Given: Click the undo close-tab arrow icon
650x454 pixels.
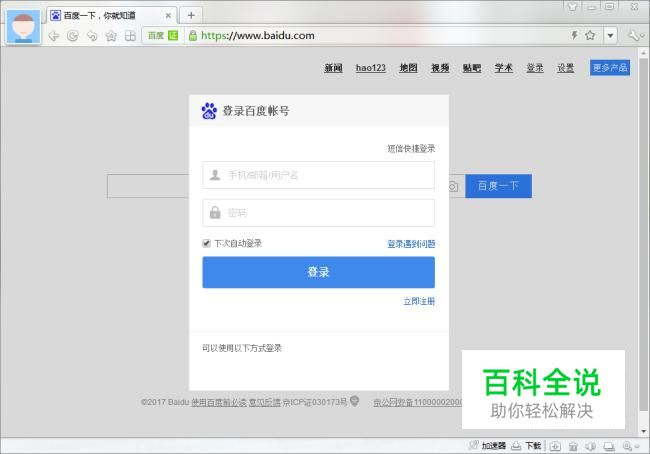Looking at the screenshot, I should 92,36.
